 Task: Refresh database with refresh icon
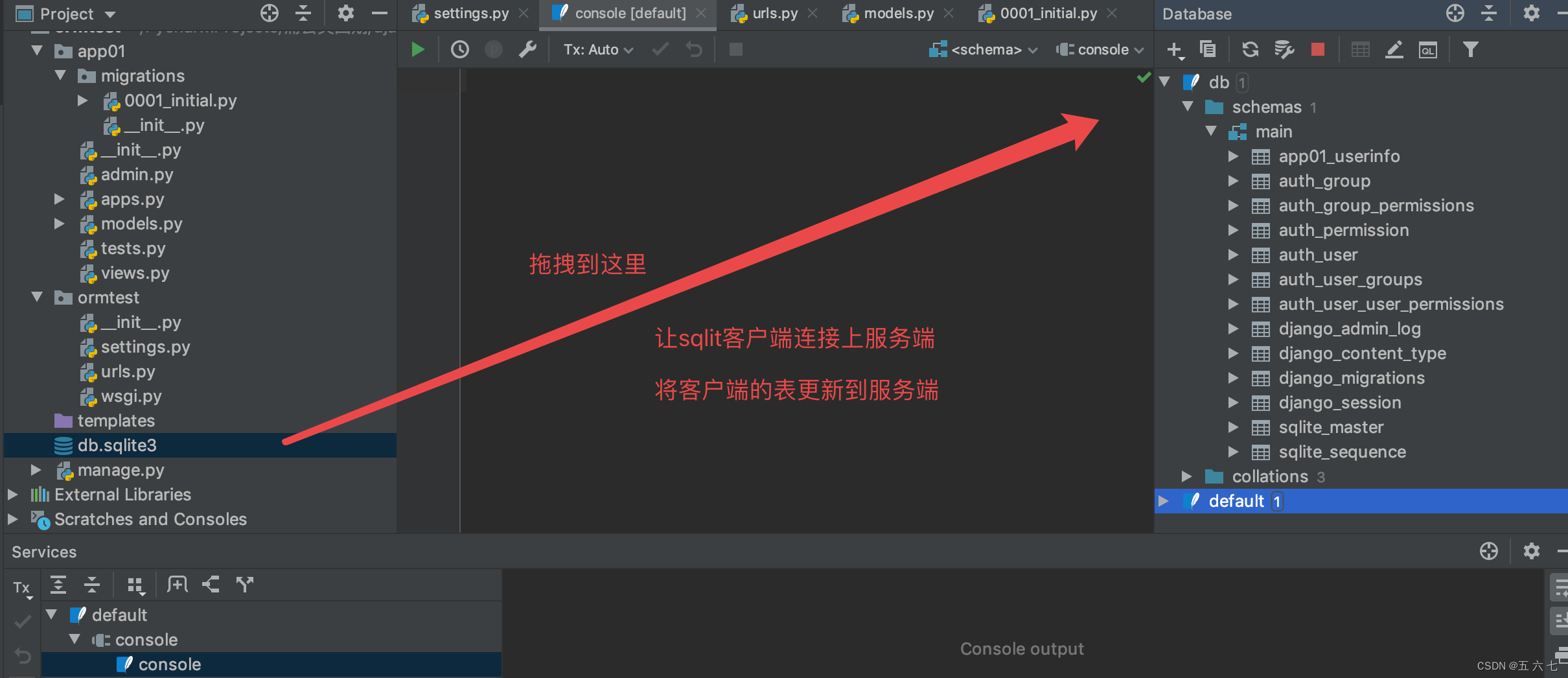tap(1250, 49)
